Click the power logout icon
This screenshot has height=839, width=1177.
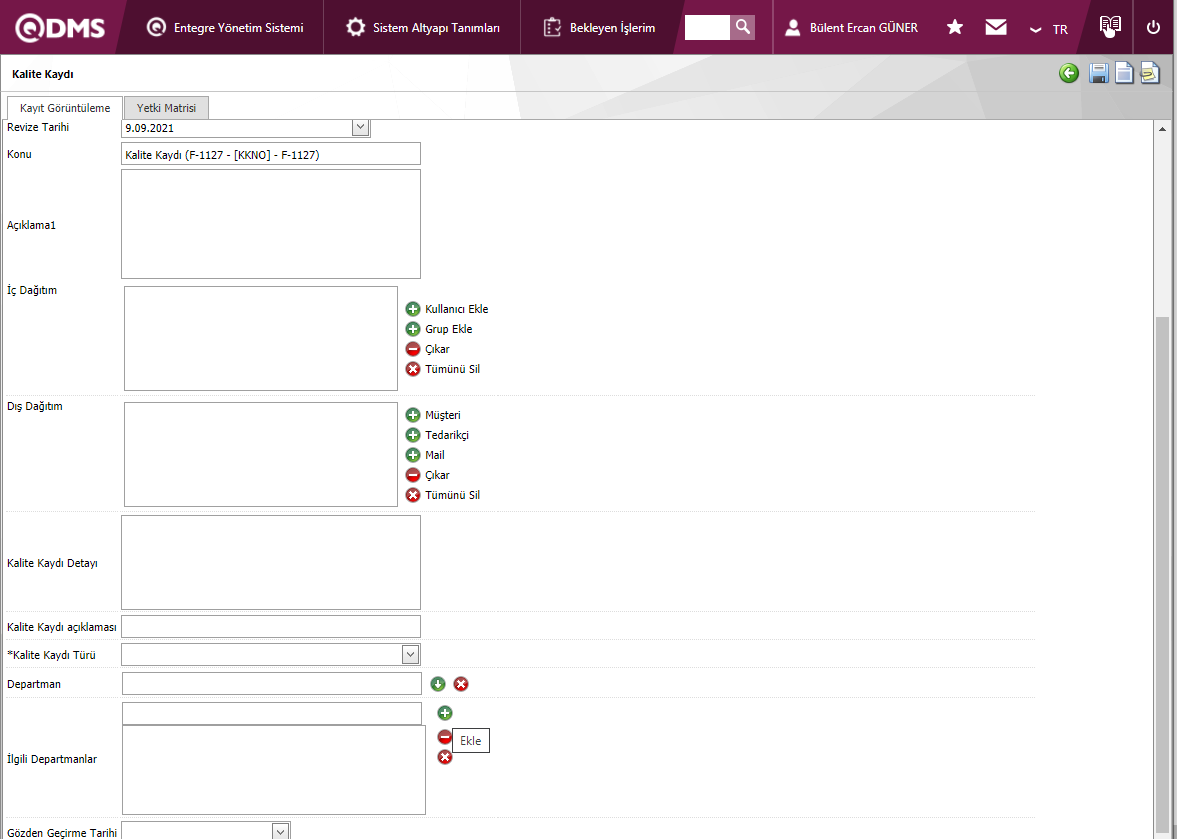point(1153,27)
